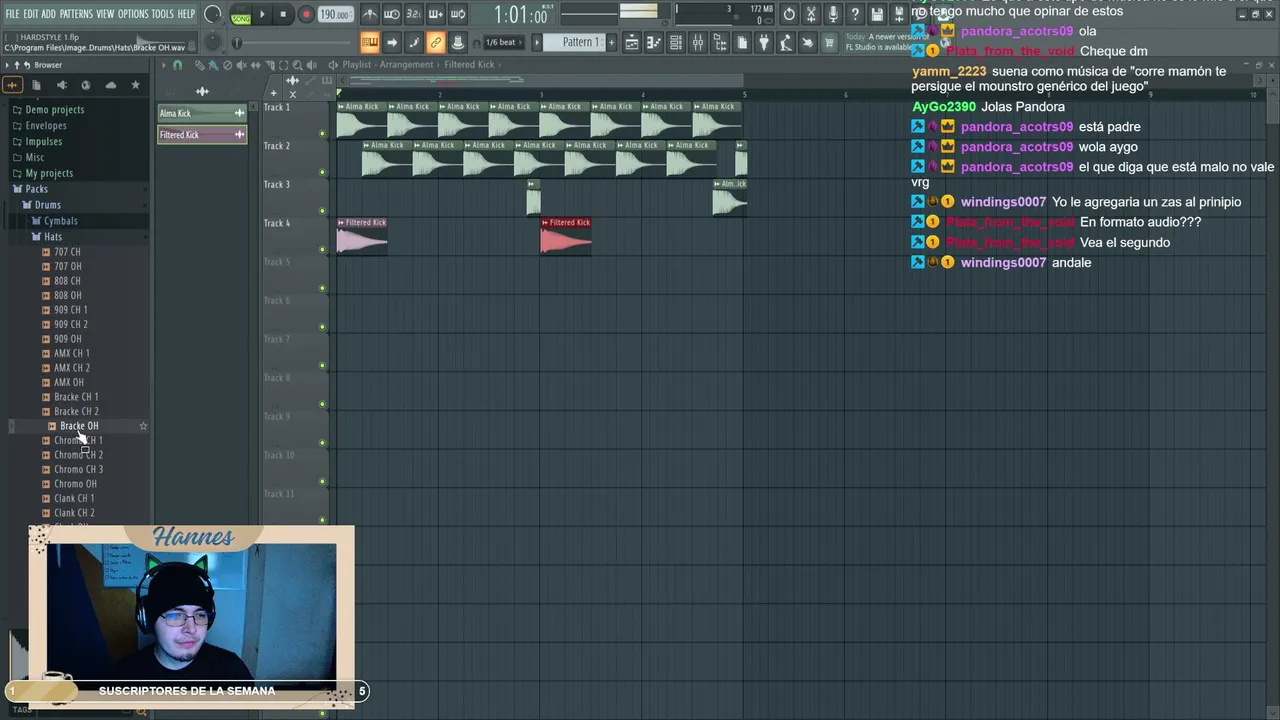Viewport: 1280px width, 720px height.
Task: Open the content library cart icon
Action: point(829,43)
